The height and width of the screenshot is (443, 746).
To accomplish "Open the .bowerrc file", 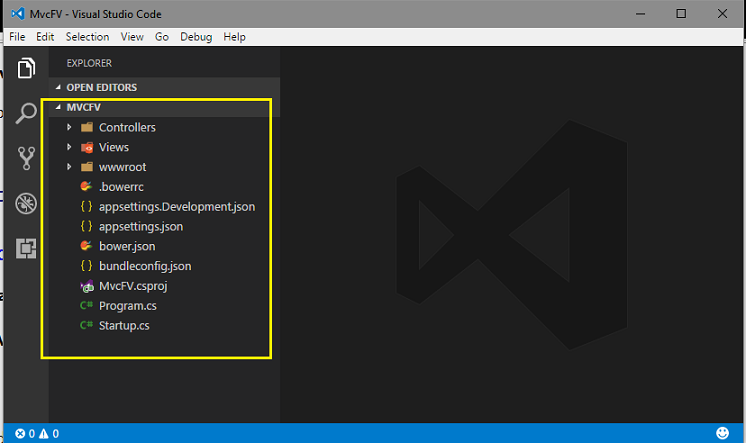I will tap(121, 187).
